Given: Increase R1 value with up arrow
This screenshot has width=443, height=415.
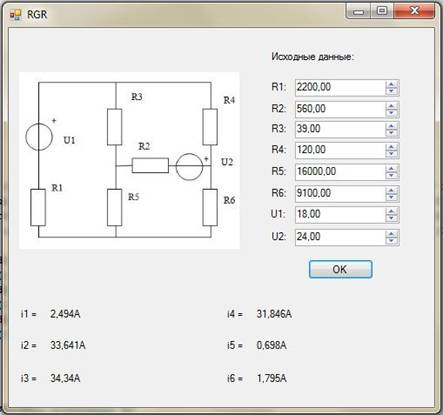Looking at the screenshot, I should tap(391, 84).
